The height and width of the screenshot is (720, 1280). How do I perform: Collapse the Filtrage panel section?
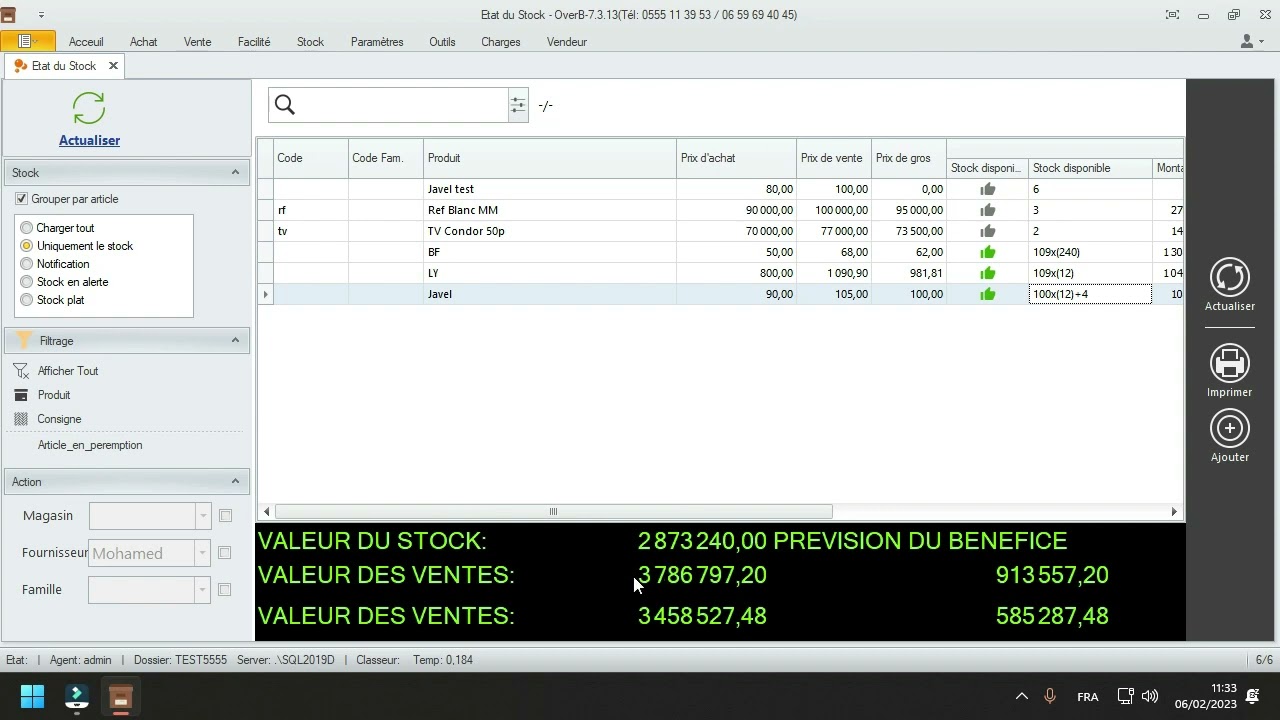[x=235, y=340]
